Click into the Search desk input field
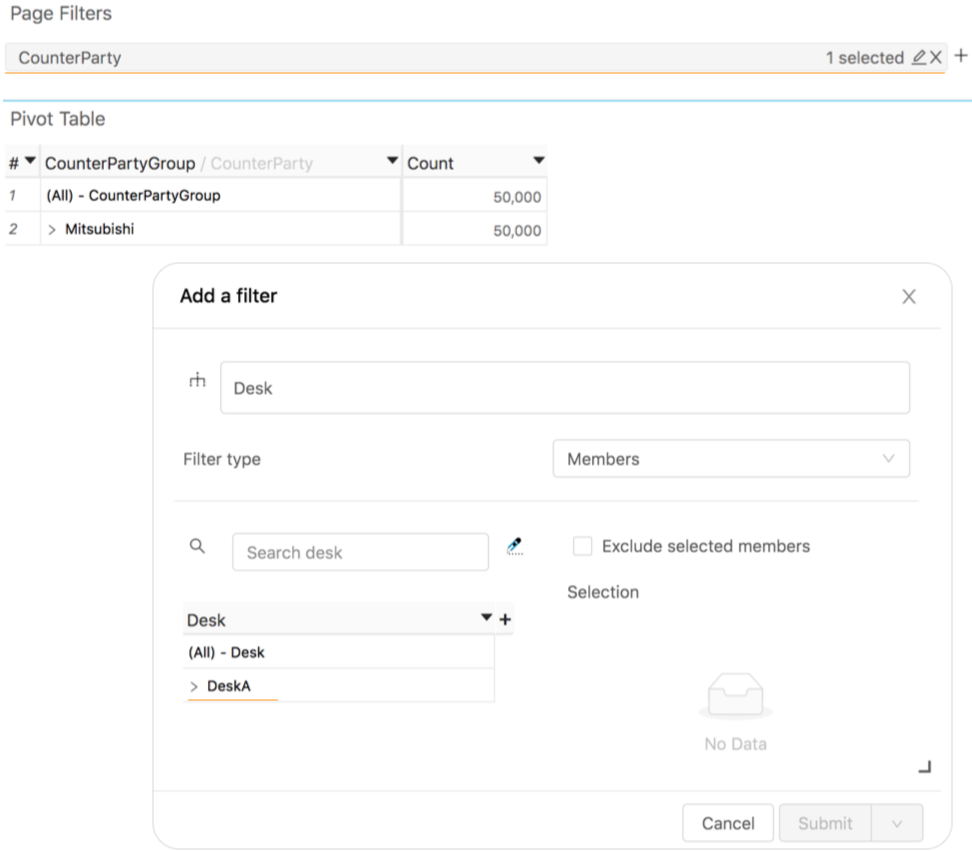The image size is (972, 852). coord(360,552)
